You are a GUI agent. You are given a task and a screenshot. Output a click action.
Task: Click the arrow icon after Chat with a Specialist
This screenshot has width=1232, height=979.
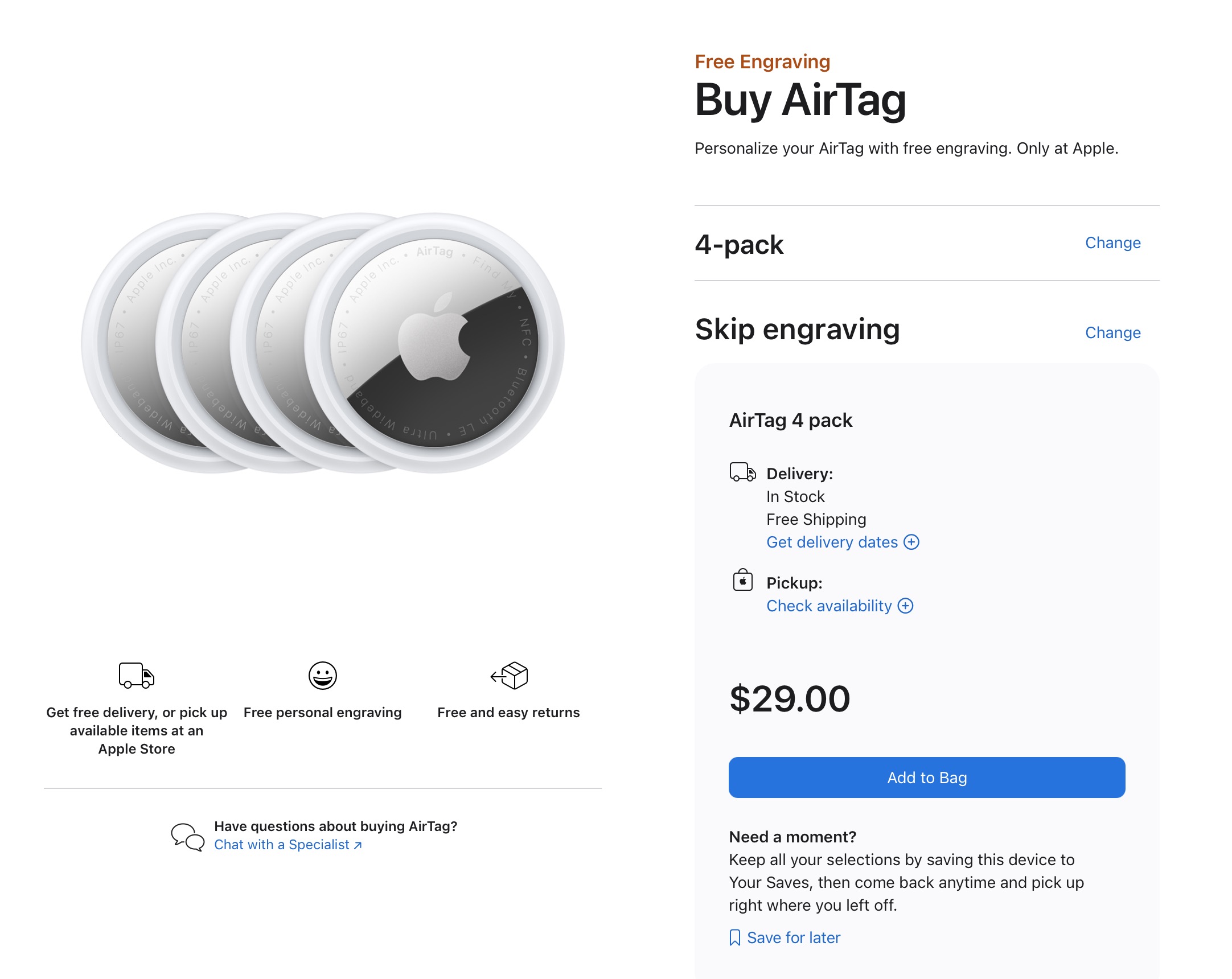(x=358, y=845)
